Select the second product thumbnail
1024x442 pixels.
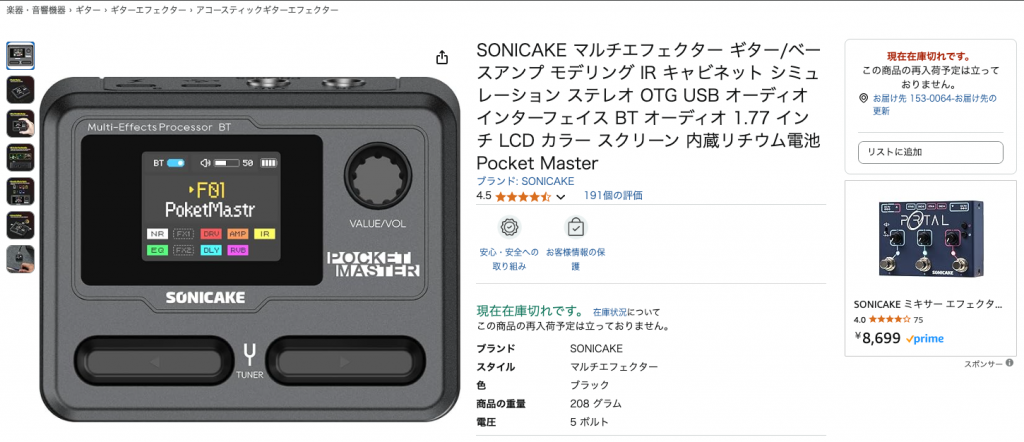point(20,89)
